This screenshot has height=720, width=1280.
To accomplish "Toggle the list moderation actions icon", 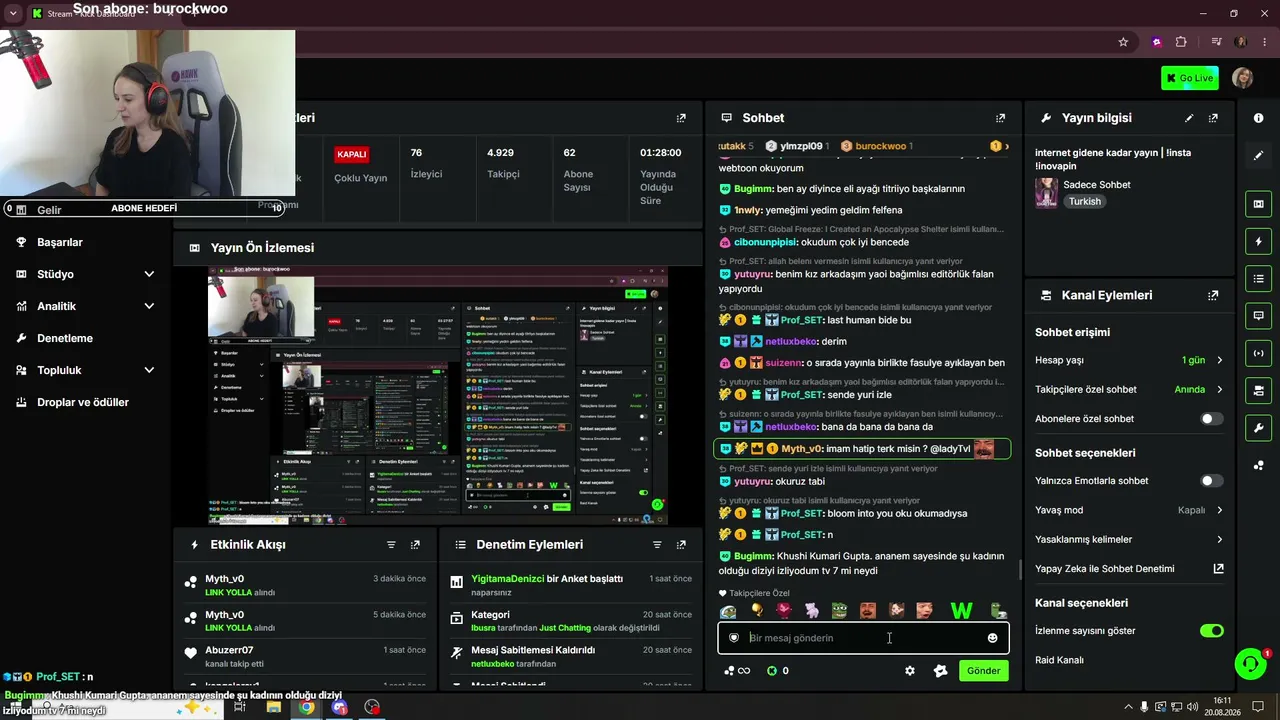I will [1258, 278].
